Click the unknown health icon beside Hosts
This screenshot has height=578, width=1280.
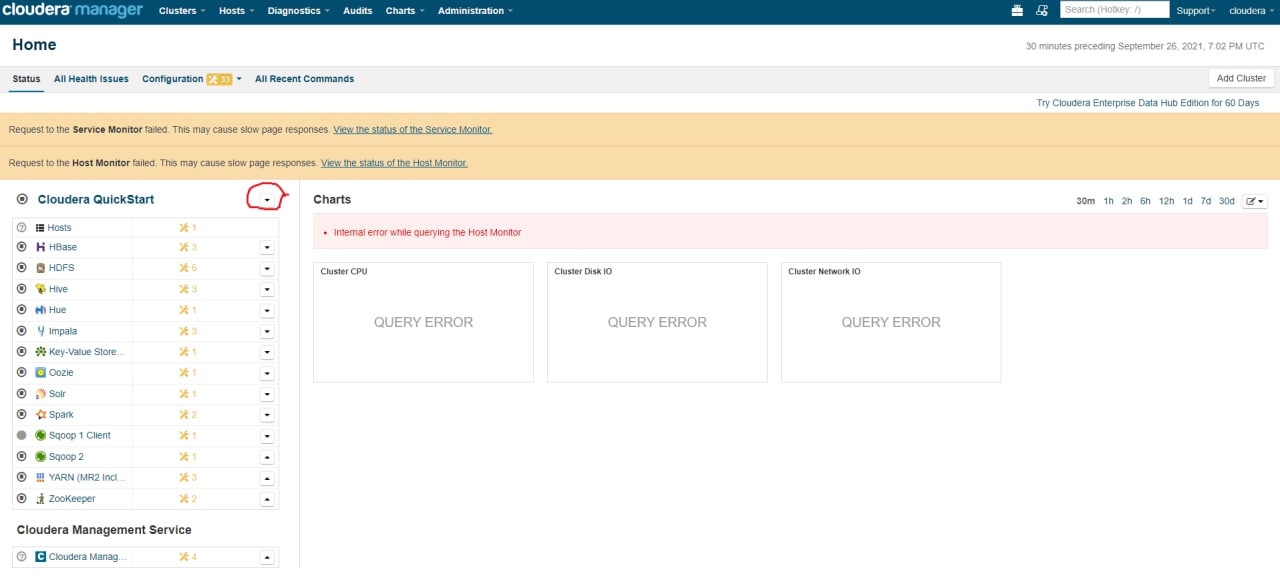click(x=22, y=228)
